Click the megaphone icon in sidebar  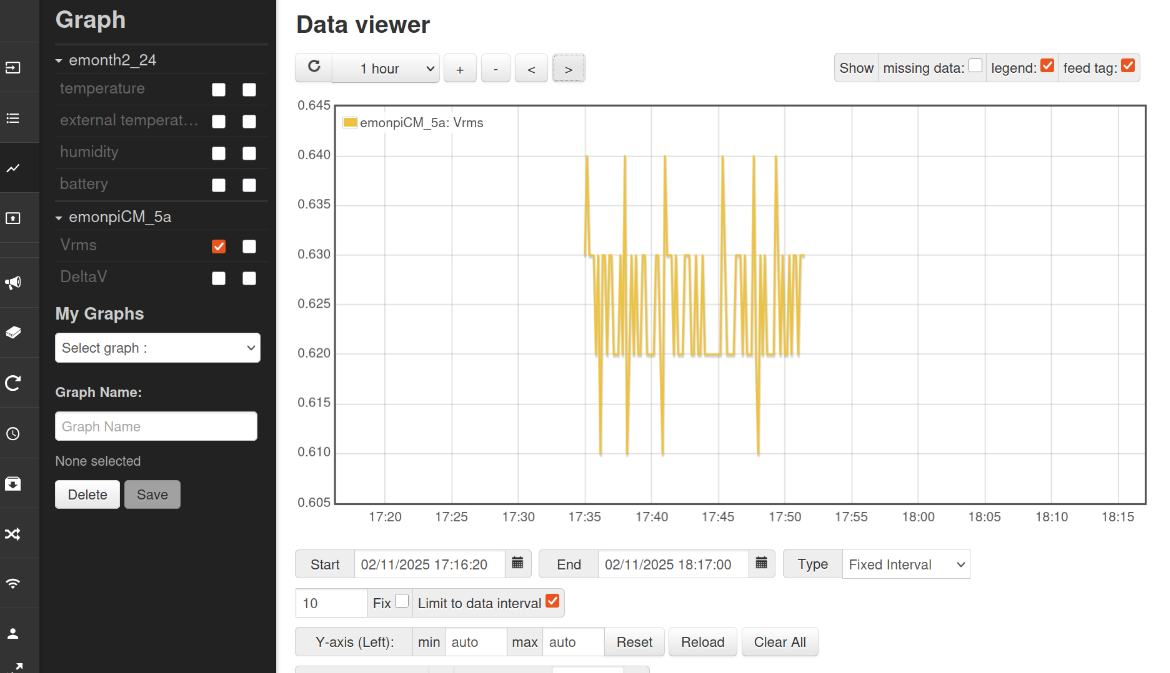pyautogui.click(x=13, y=283)
